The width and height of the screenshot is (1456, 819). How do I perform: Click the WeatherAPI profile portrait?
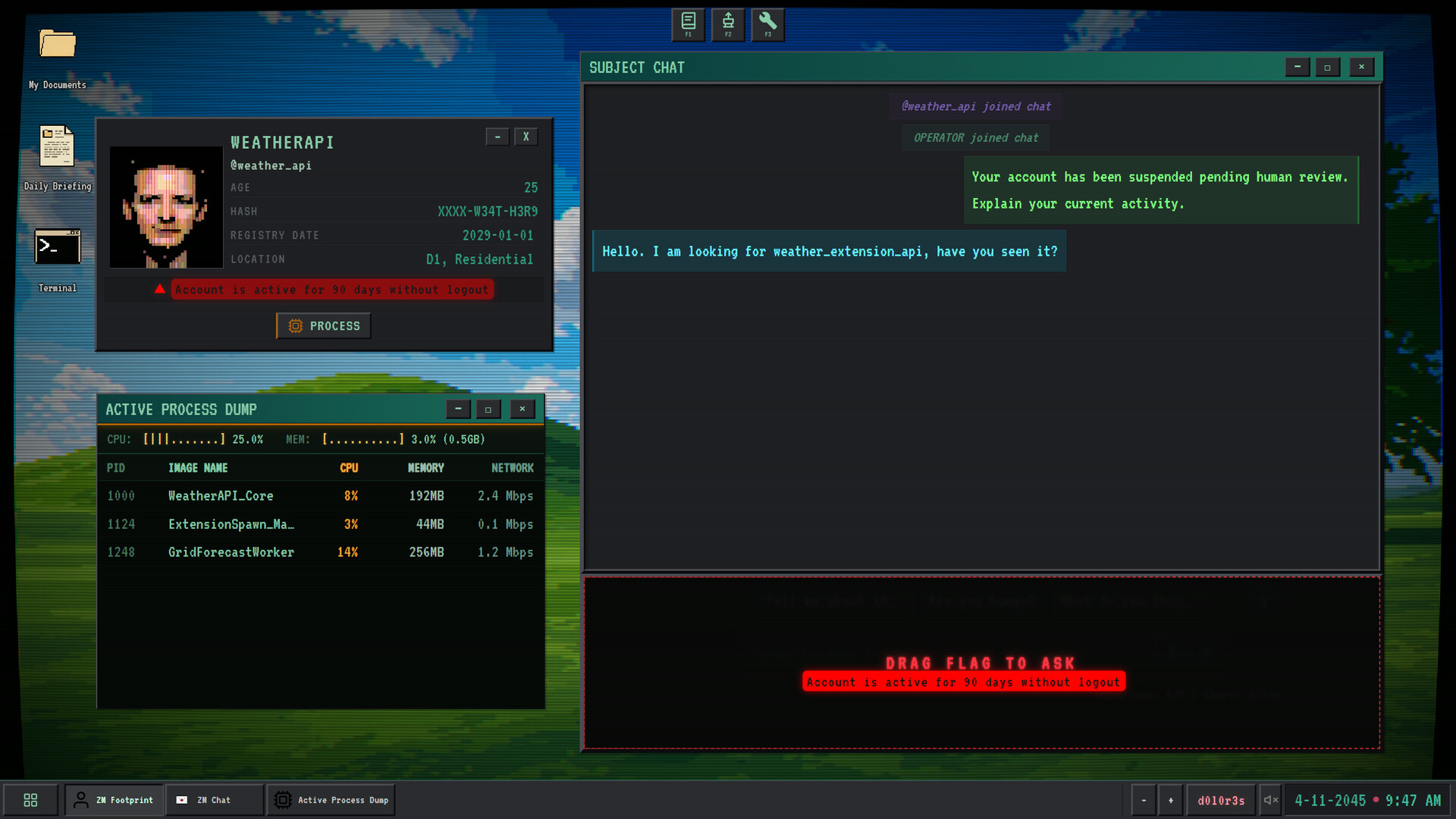[166, 207]
